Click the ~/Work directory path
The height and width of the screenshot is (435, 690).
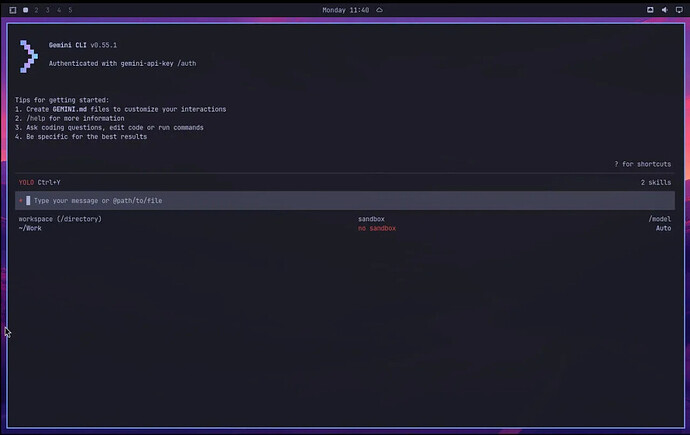tap(30, 228)
